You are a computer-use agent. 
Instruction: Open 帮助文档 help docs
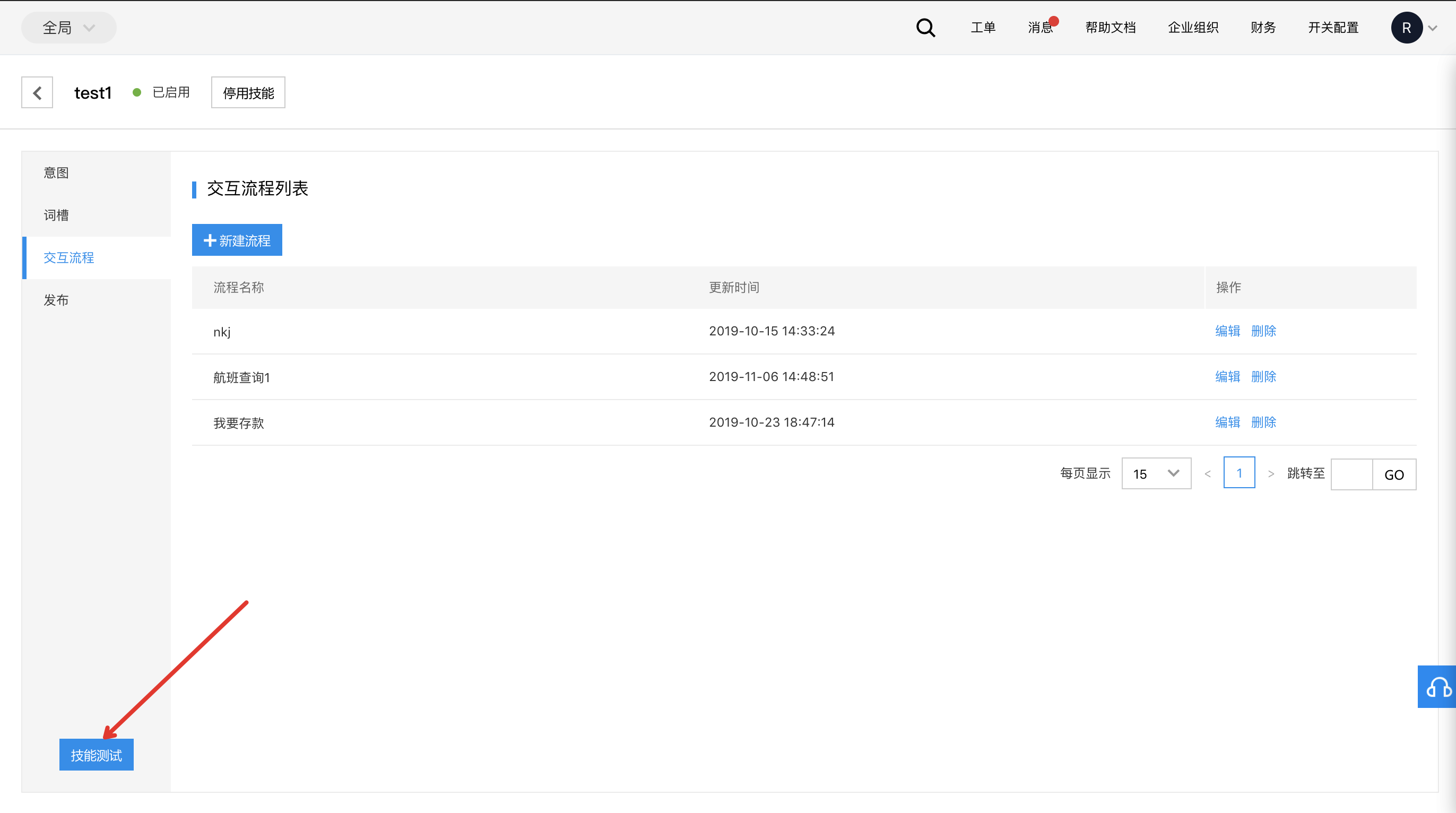click(1110, 28)
